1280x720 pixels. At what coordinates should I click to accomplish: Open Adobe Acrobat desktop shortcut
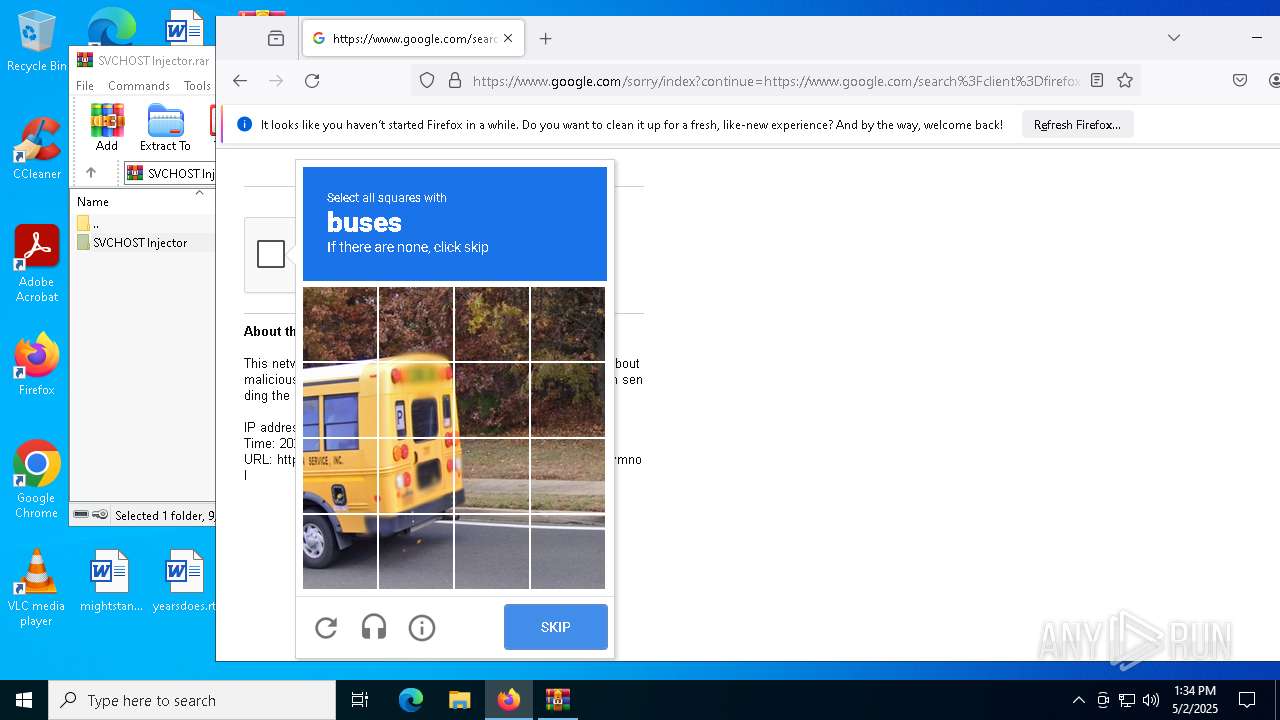[x=36, y=264]
